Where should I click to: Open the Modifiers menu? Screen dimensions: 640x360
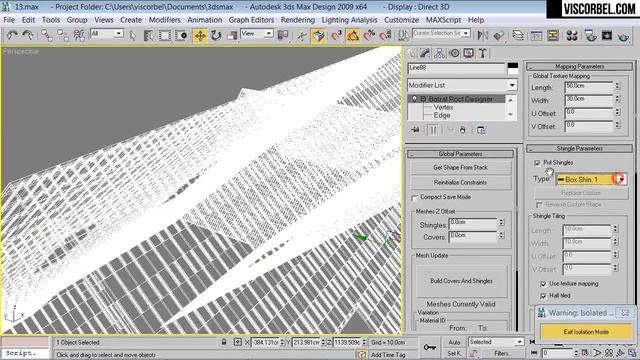click(x=164, y=20)
